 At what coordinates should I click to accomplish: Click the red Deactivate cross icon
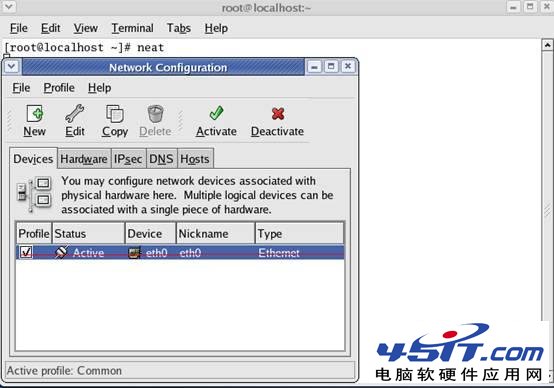click(x=278, y=113)
